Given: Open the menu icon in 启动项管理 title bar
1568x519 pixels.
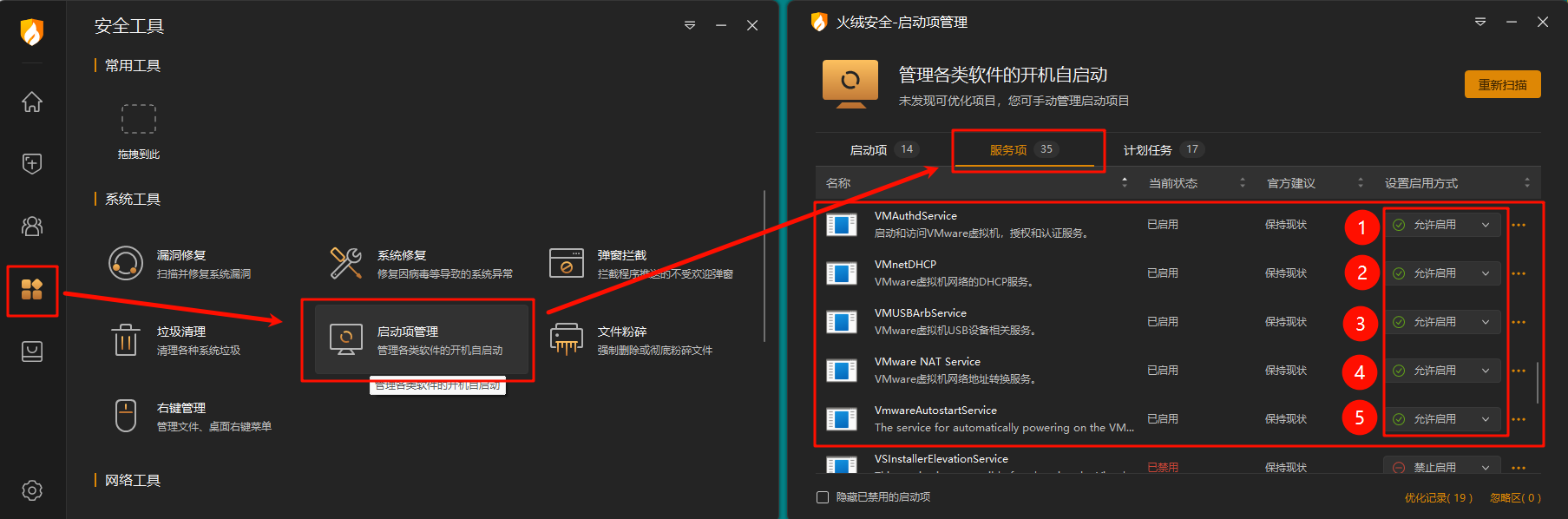Looking at the screenshot, I should 1480,22.
